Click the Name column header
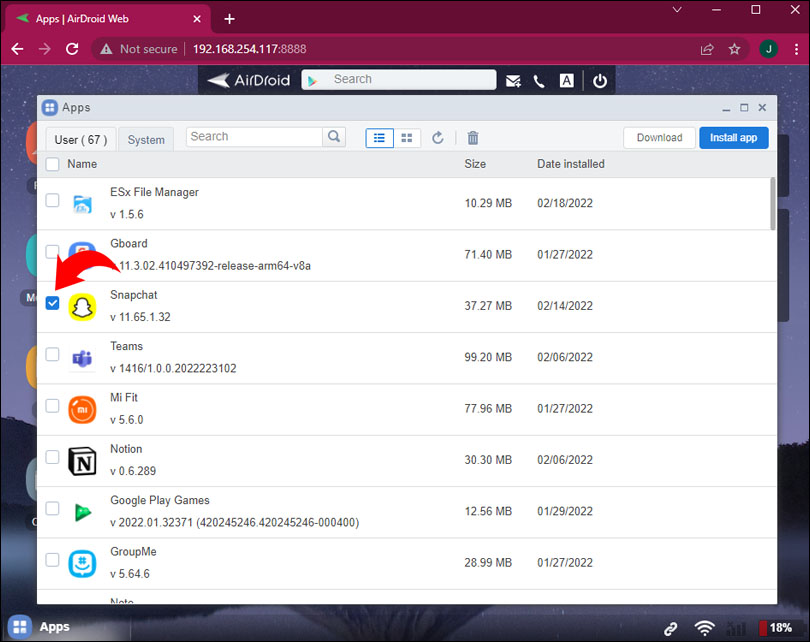 point(82,164)
